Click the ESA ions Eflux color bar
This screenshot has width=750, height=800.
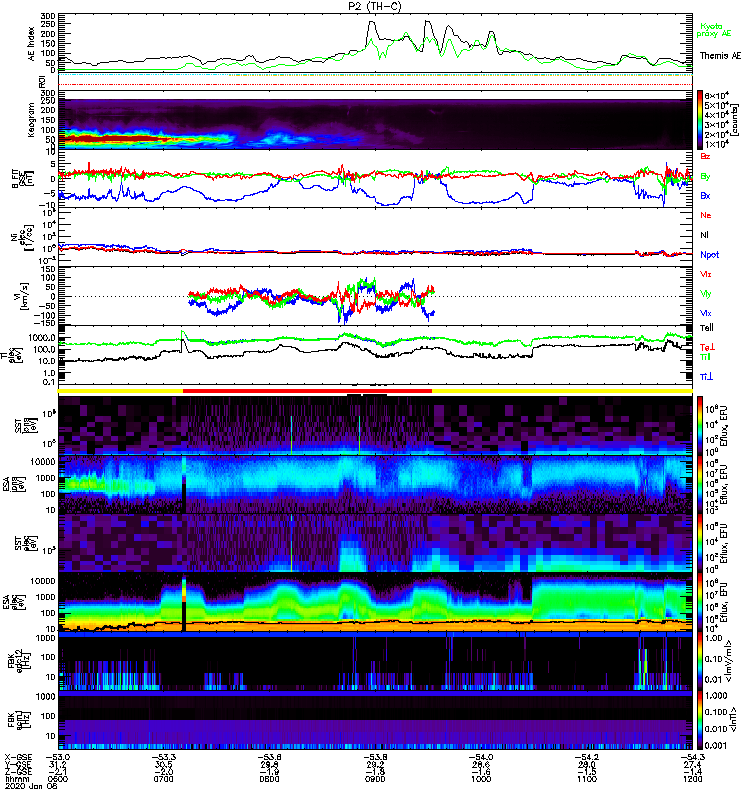click(x=700, y=485)
